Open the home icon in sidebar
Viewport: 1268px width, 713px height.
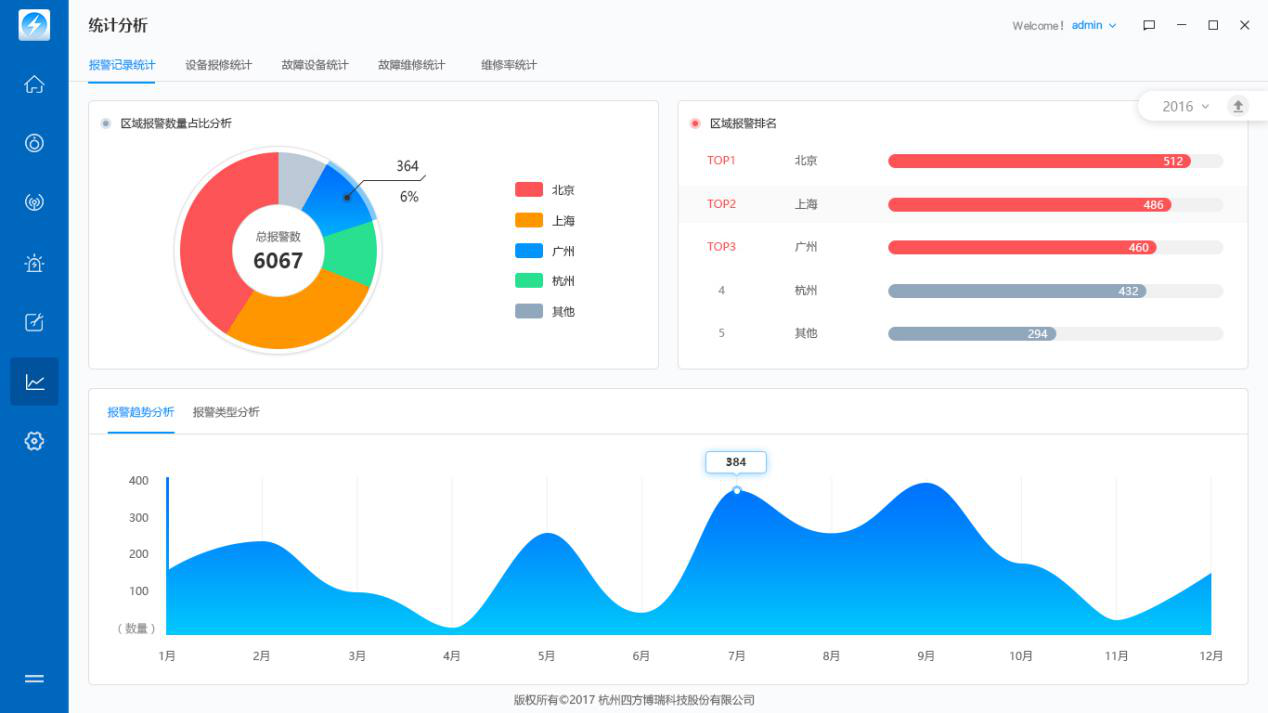[x=34, y=85]
